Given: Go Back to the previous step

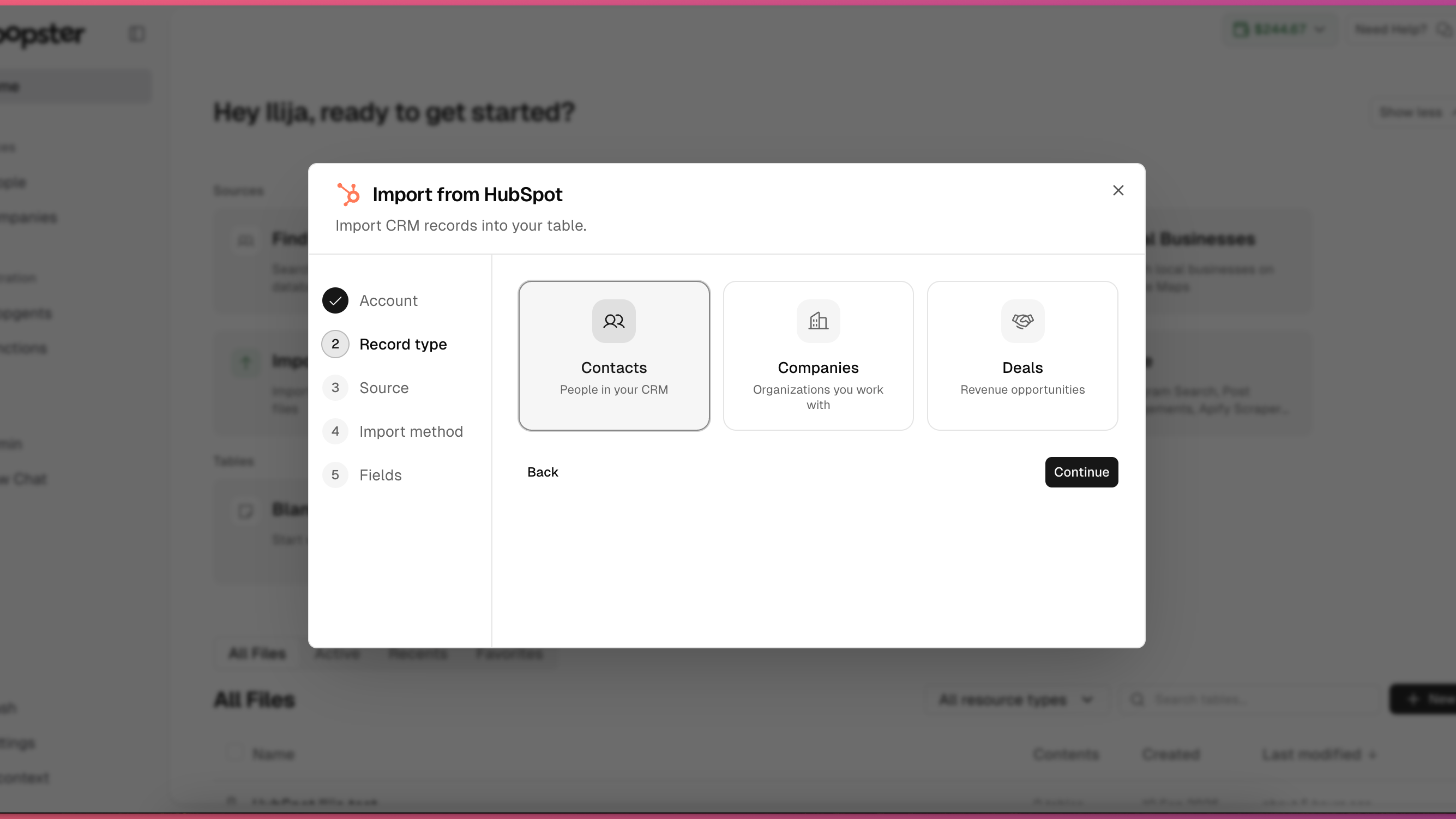Looking at the screenshot, I should point(543,472).
